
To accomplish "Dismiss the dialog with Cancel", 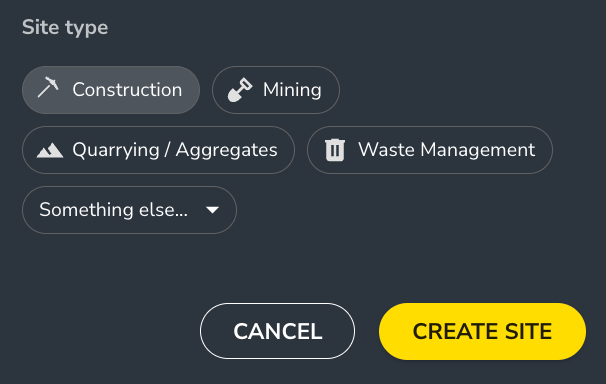I will click(x=277, y=331).
